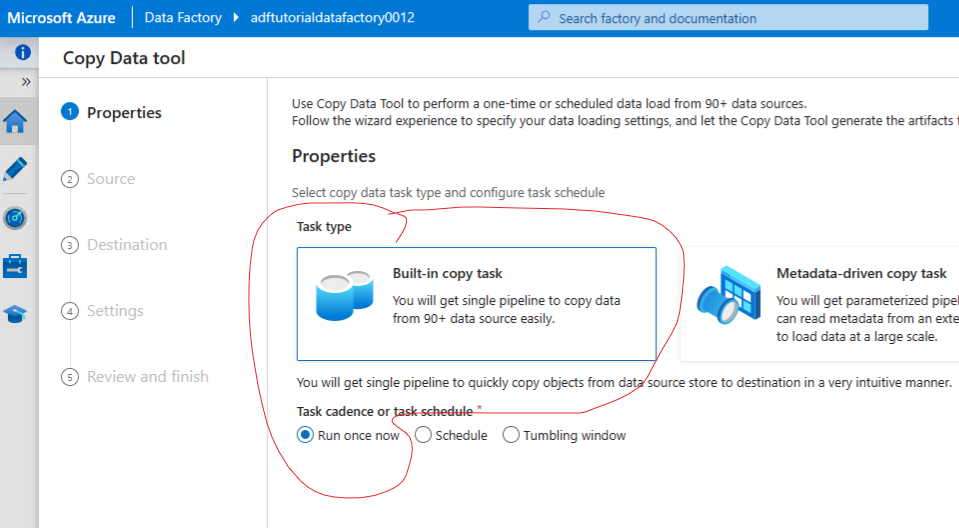The image size is (959, 528).
Task: Click the breadcrumb arrow after Data Factory
Action: pyautogui.click(x=236, y=17)
